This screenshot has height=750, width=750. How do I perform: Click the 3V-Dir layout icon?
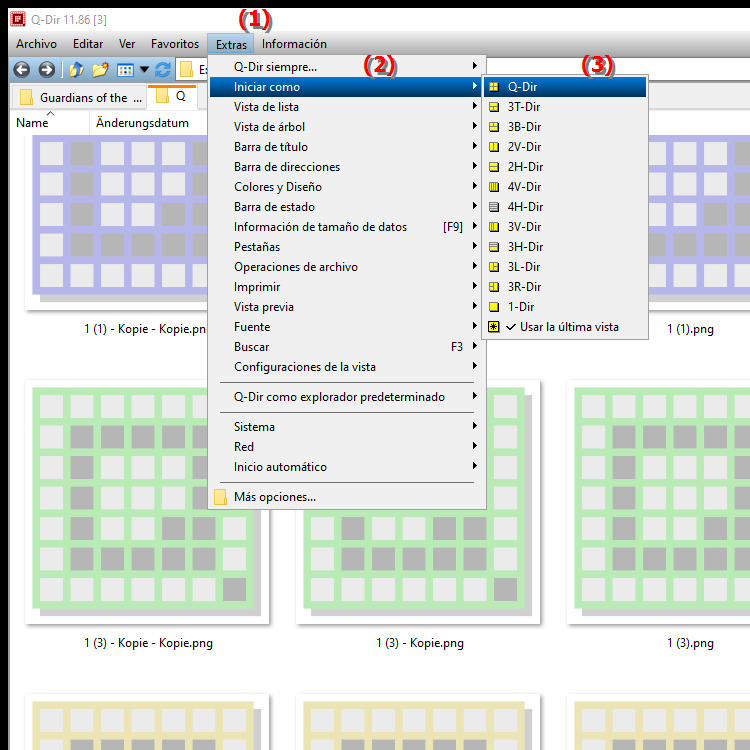tap(494, 227)
